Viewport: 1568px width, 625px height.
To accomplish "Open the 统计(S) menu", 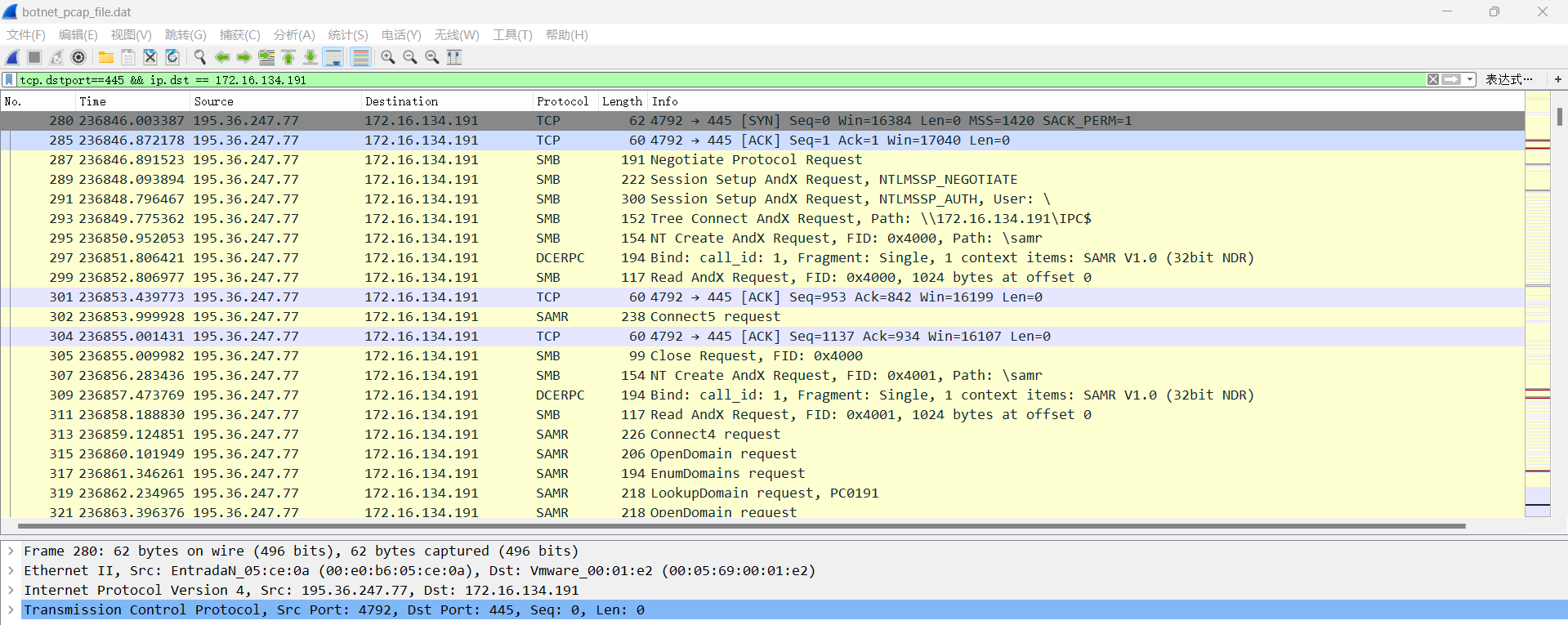I will pyautogui.click(x=348, y=35).
